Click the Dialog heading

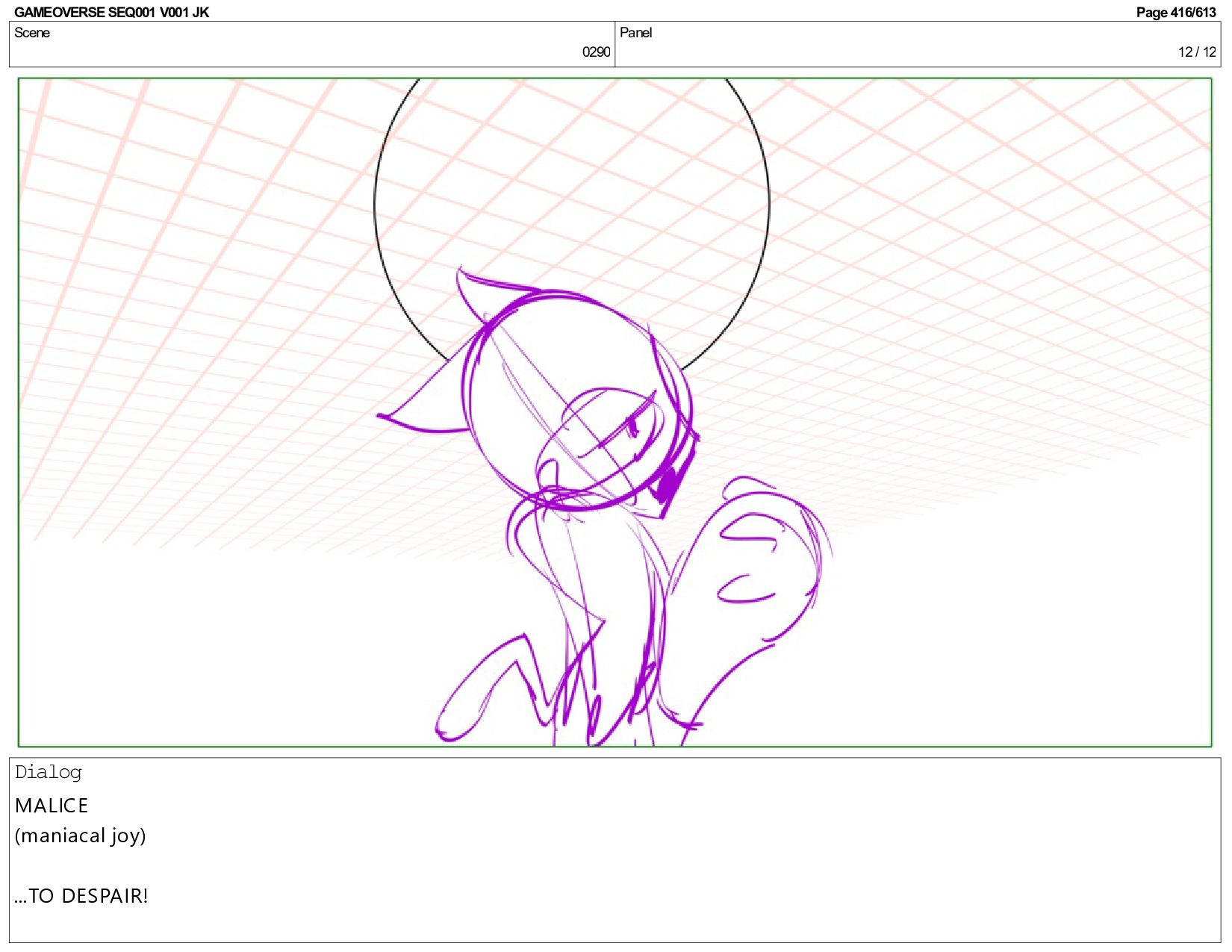coord(49,772)
